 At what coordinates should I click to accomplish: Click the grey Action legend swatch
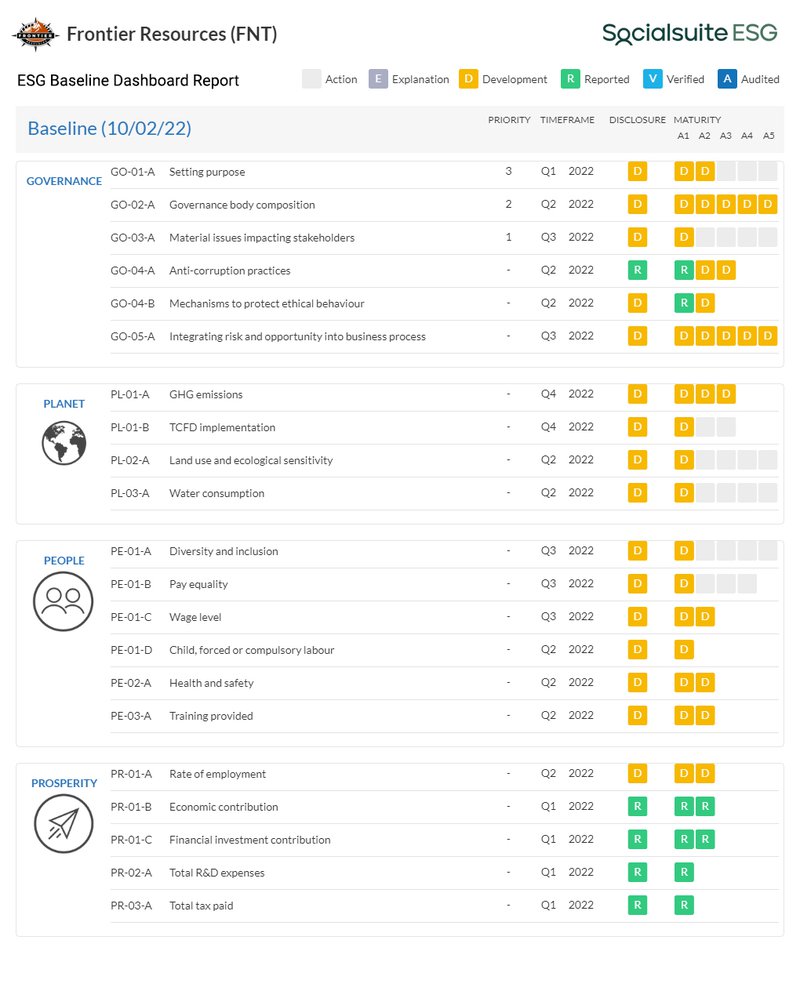(x=312, y=79)
